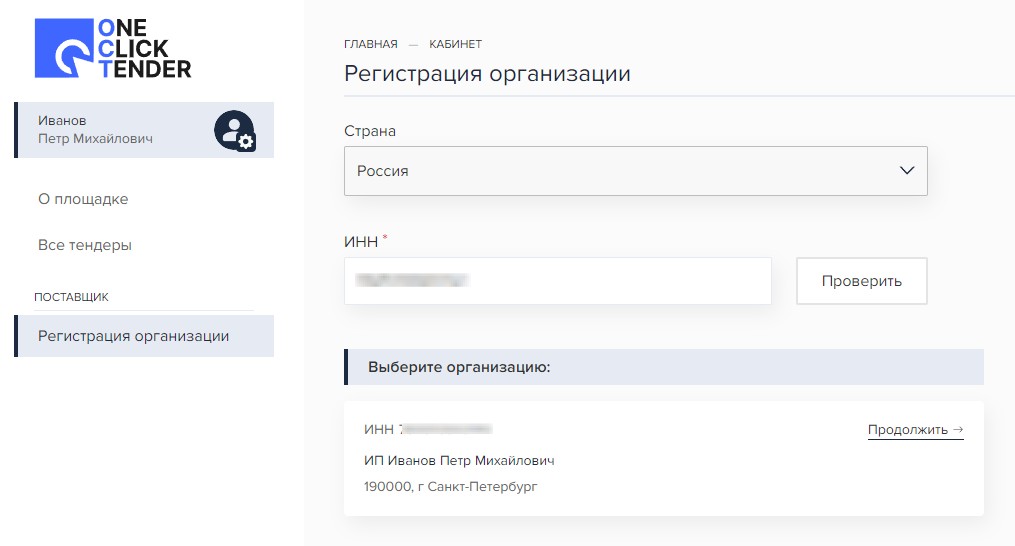Click the page heading Регистрация организации

(487, 74)
